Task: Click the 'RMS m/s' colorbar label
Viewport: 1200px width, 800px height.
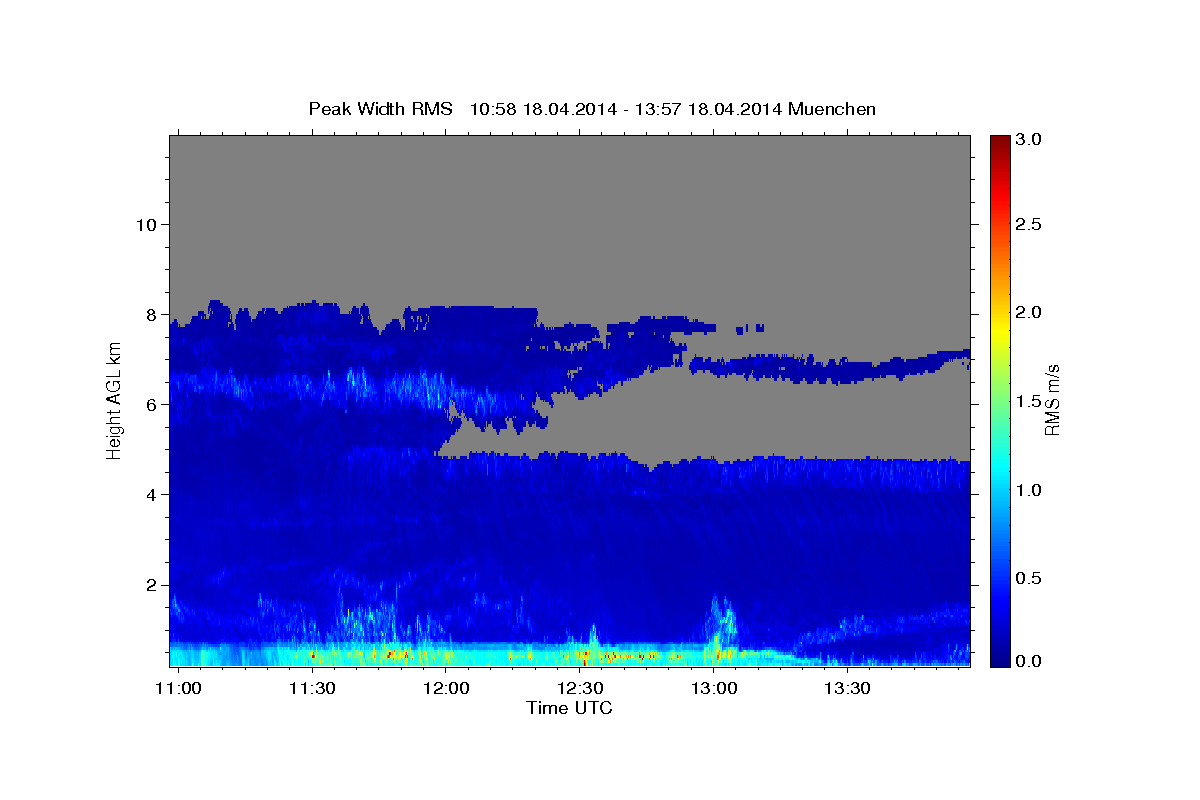Action: pos(1052,400)
